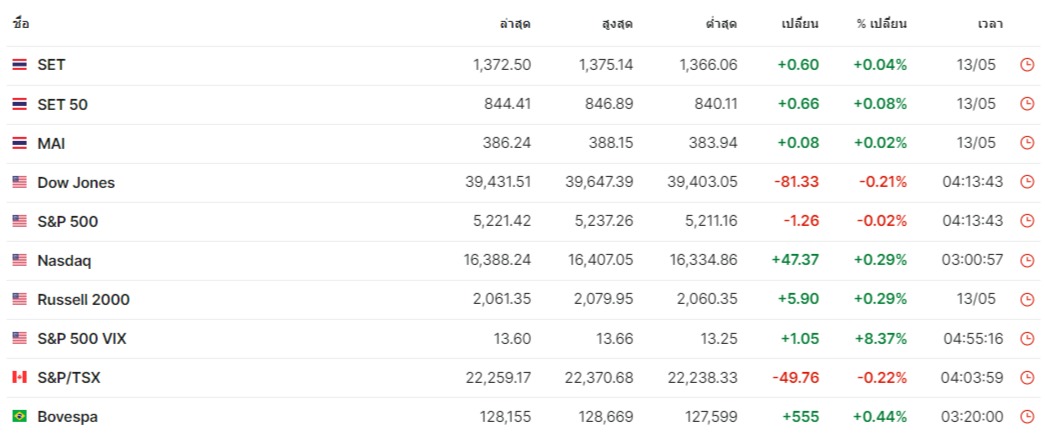1045x434 pixels.
Task: Click the Canadian flag icon beside S&P/TSX
Action: tap(19, 377)
